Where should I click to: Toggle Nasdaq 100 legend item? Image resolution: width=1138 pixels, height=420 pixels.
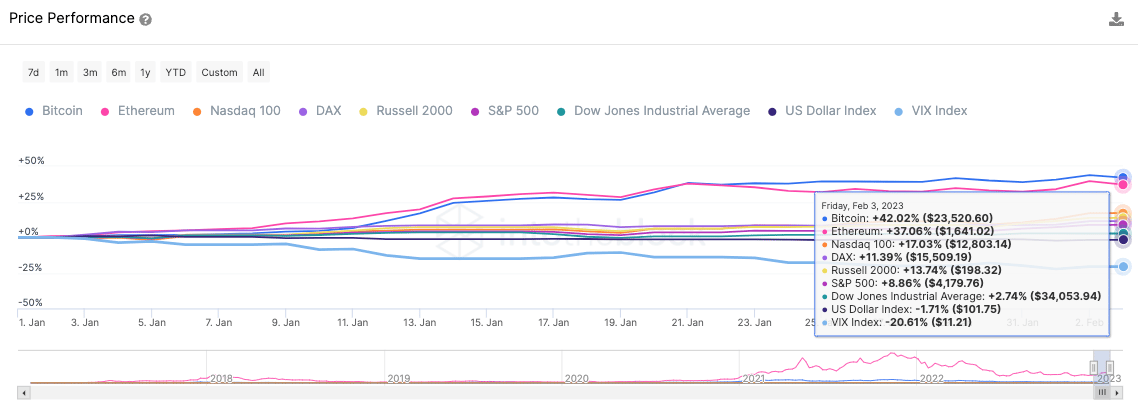pyautogui.click(x=236, y=111)
